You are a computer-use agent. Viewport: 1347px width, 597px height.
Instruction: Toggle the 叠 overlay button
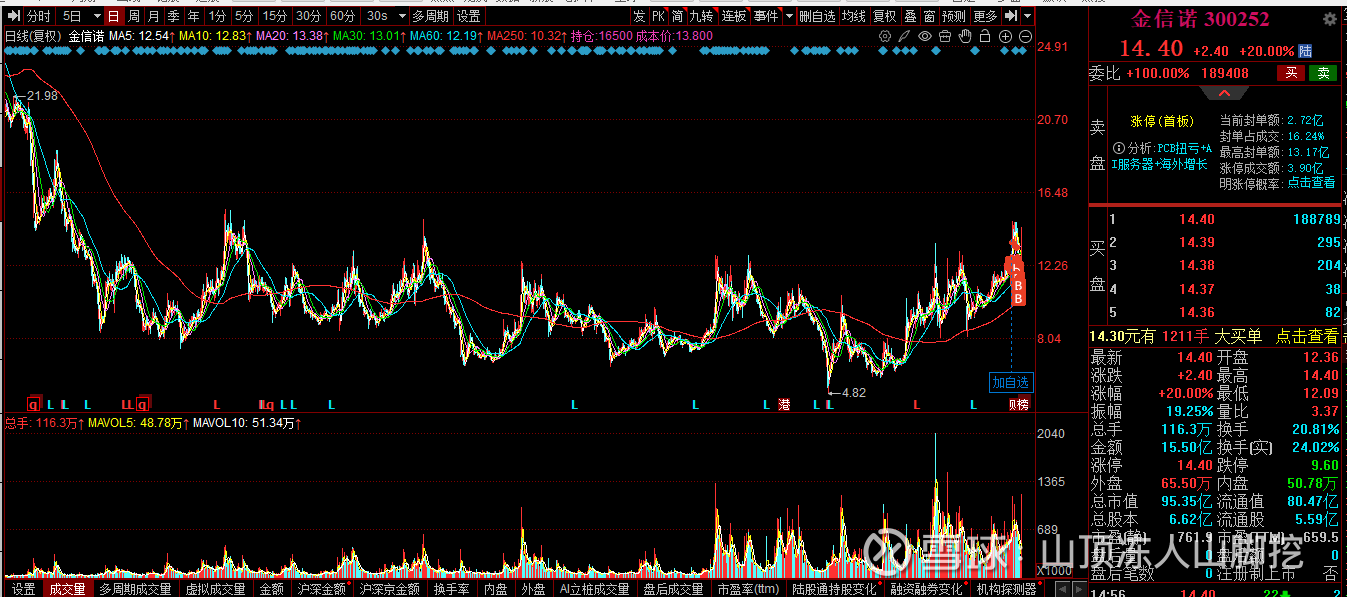[x=909, y=16]
